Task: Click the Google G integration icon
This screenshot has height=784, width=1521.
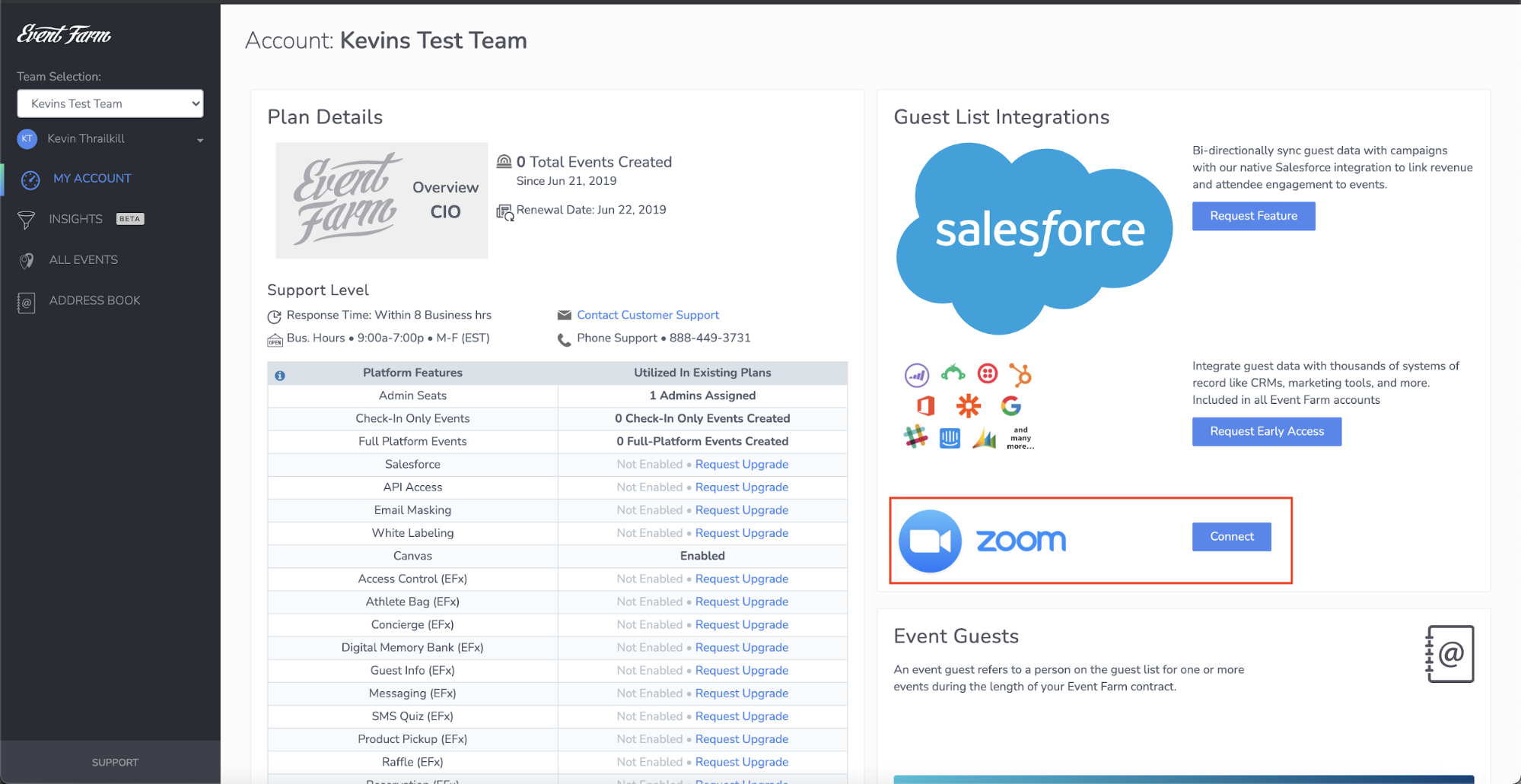Action: point(1011,406)
